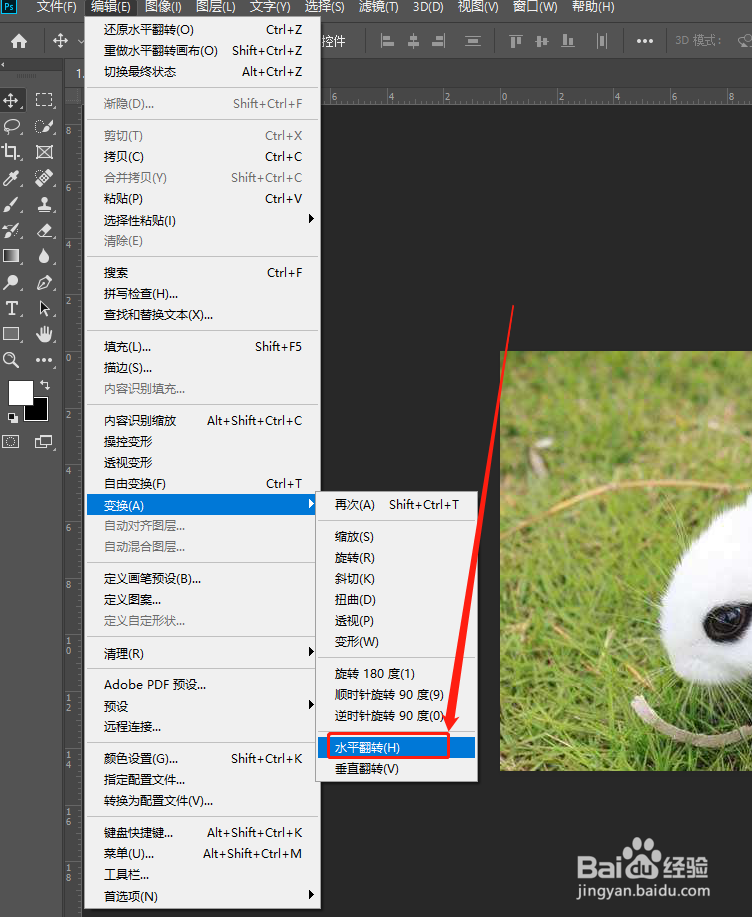The width and height of the screenshot is (752, 917).
Task: Expand the 清理(R) submenu
Action: 201,653
